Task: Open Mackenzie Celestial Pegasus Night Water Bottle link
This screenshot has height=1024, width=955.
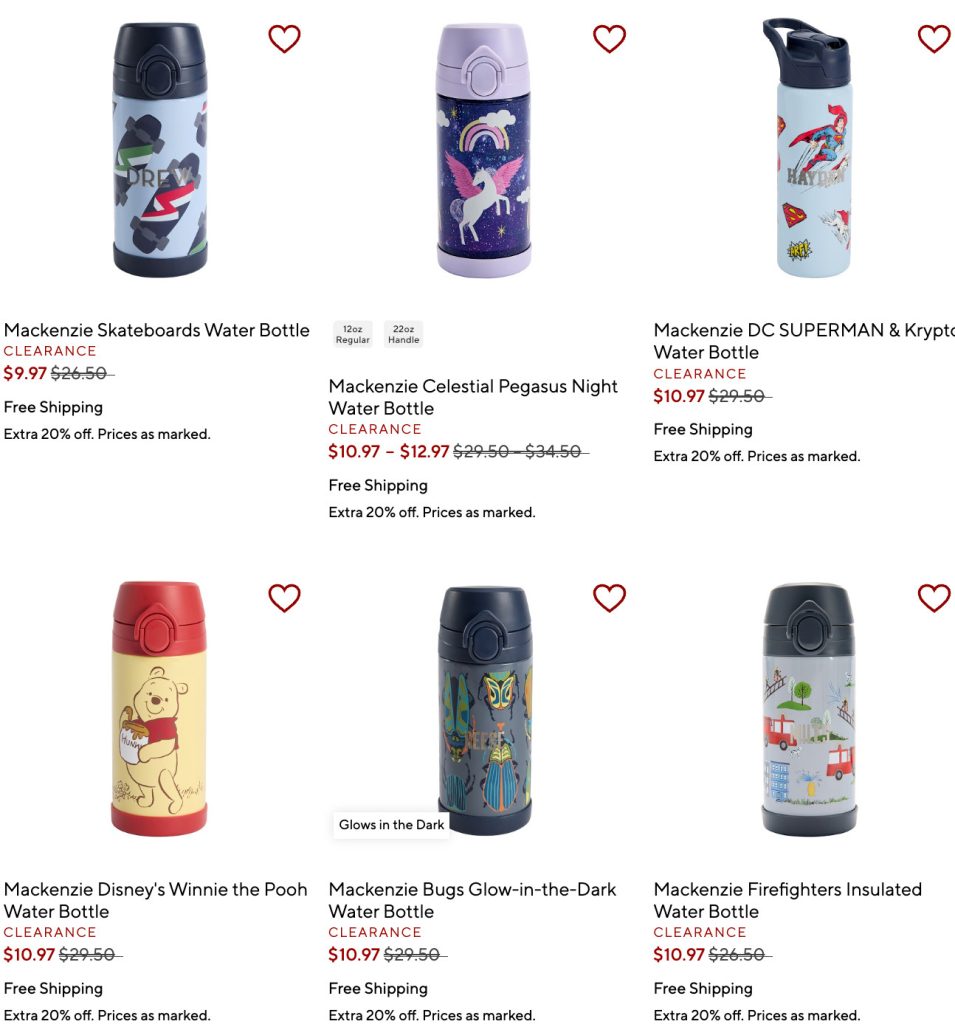Action: pyautogui.click(x=473, y=397)
